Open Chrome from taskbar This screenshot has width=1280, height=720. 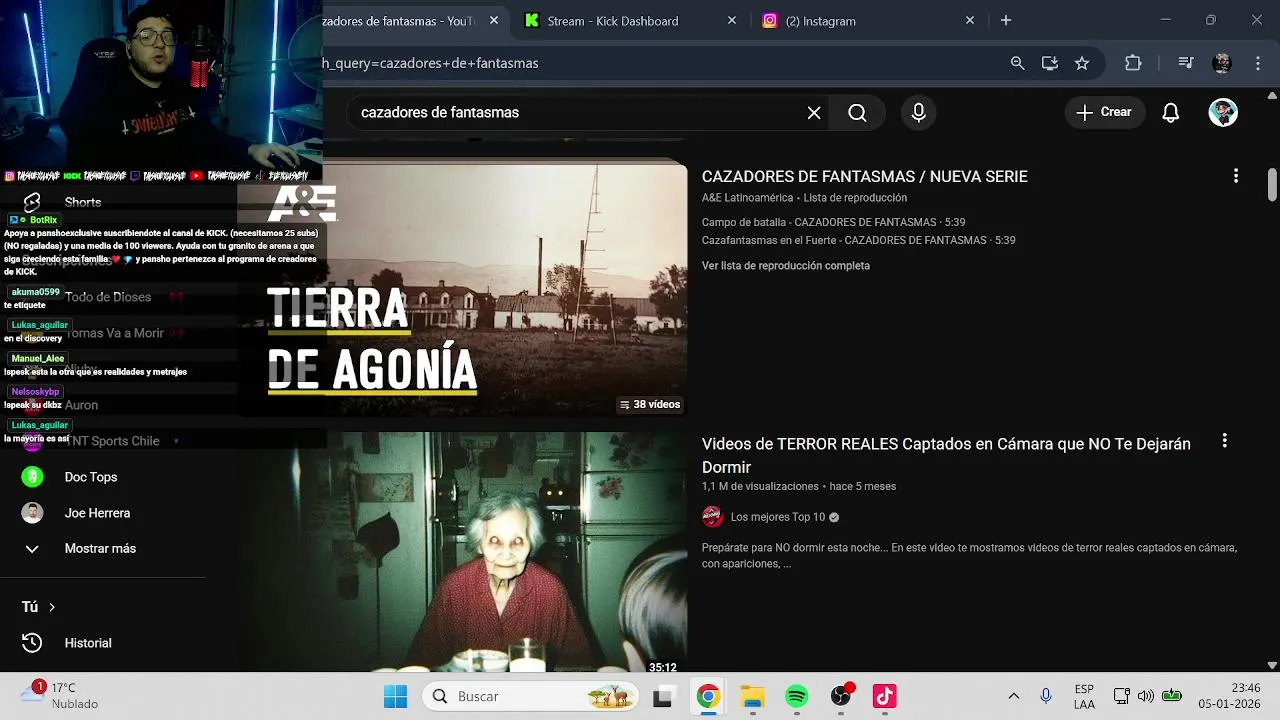(708, 696)
